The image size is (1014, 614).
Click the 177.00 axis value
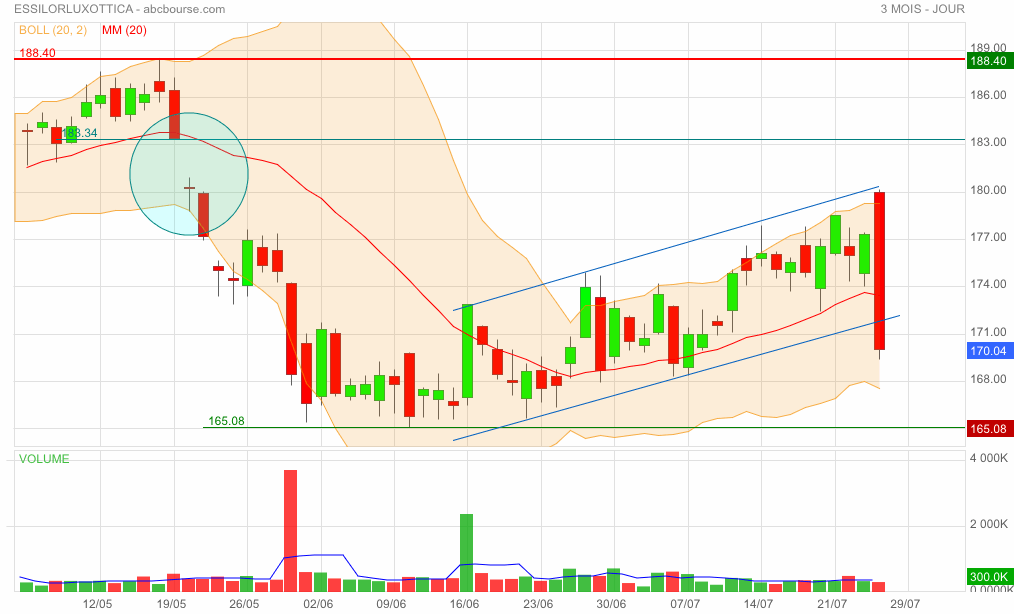click(x=988, y=237)
